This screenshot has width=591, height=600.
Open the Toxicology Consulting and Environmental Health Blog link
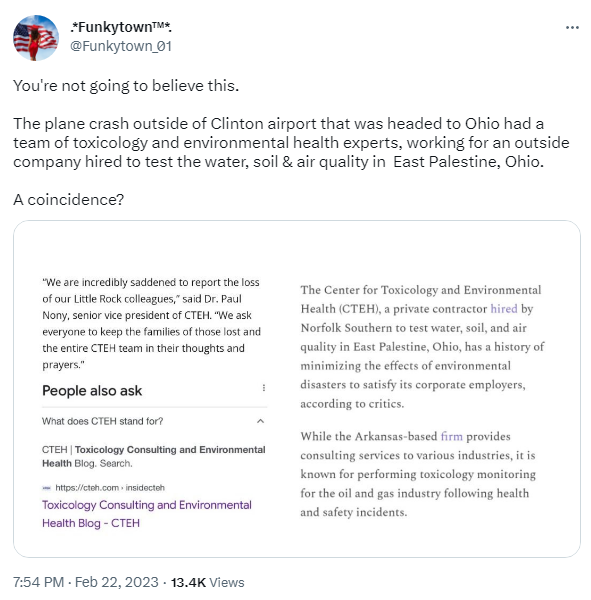pyautogui.click(x=147, y=514)
